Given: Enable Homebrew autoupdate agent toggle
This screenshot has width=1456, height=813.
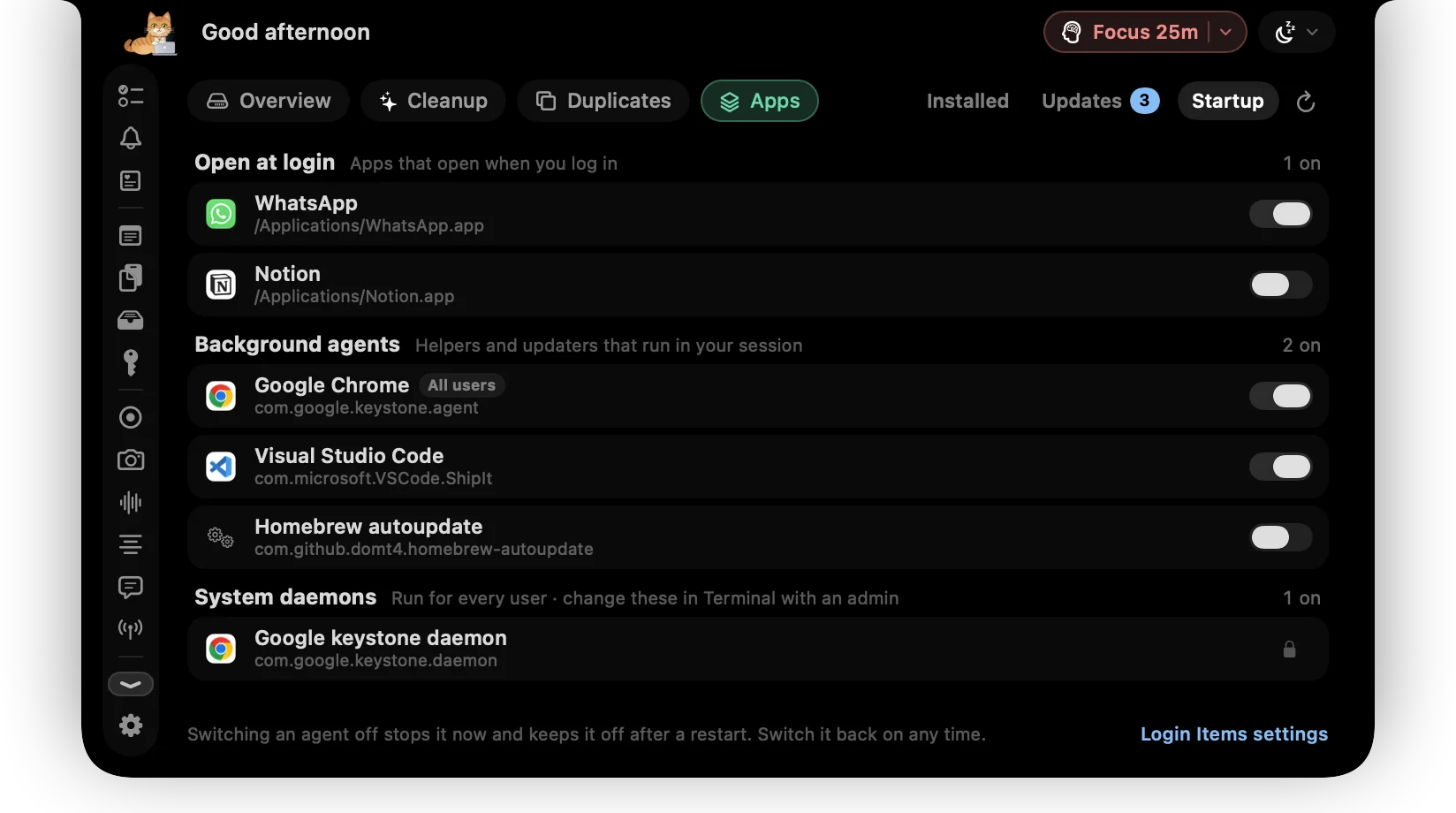Looking at the screenshot, I should 1280,537.
